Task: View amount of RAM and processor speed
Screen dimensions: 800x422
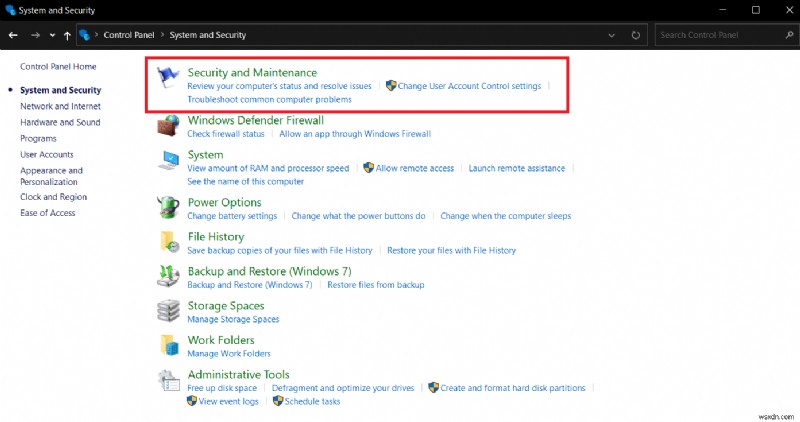Action: 268,168
